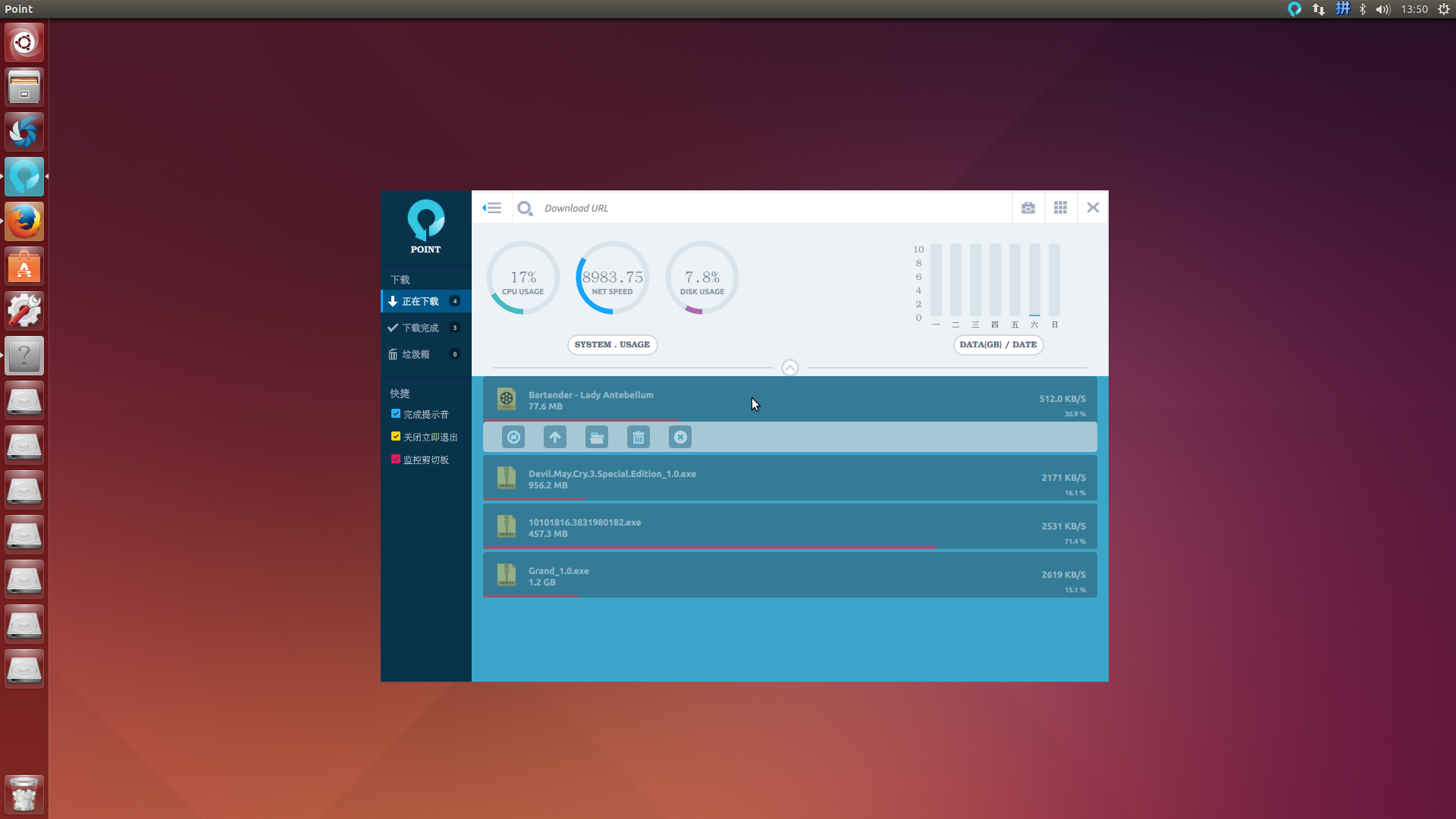The image size is (1456, 819).
Task: Click Point indicator in top panel
Action: click(1294, 9)
